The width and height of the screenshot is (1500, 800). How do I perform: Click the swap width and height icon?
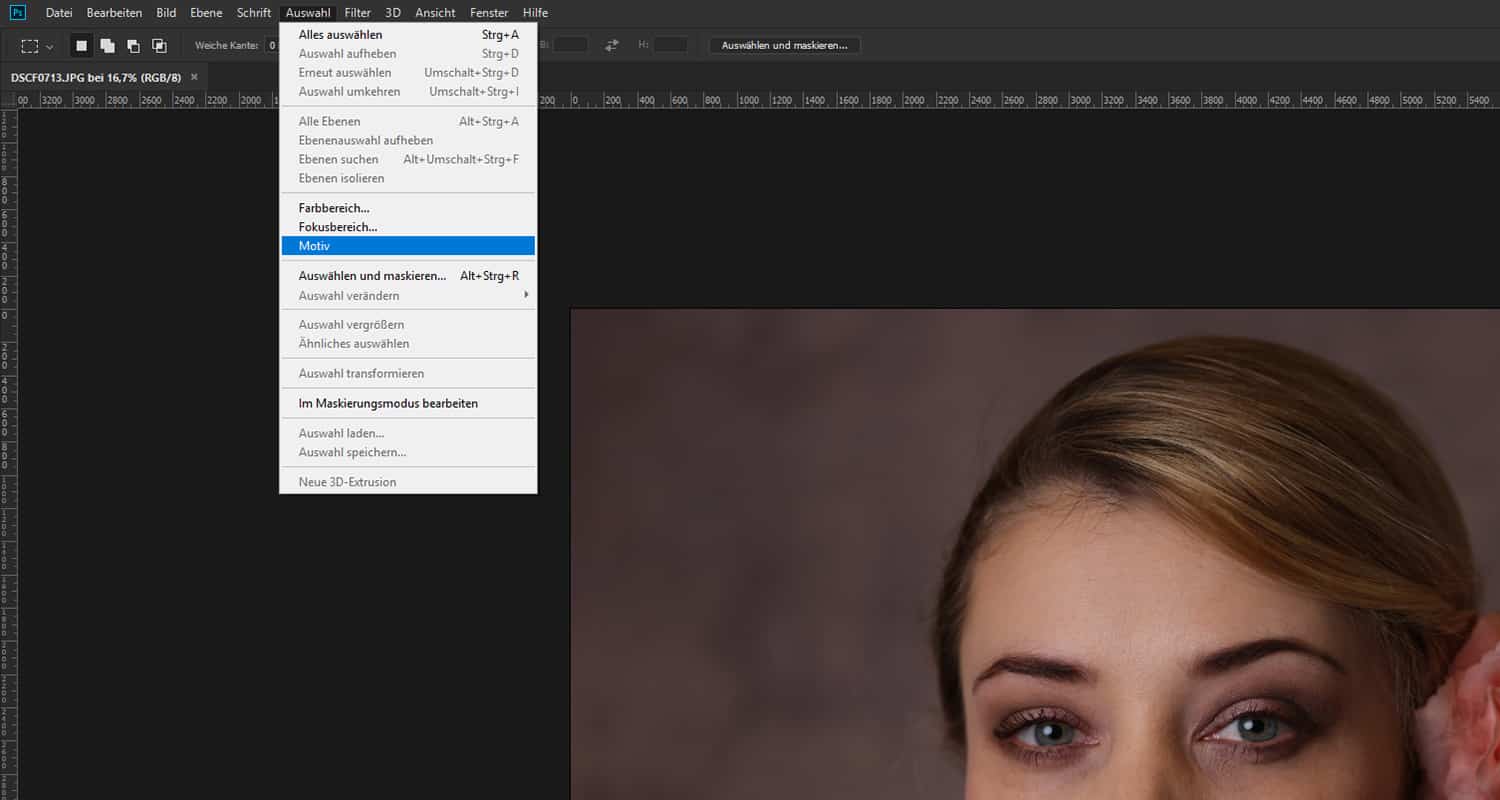pos(612,45)
